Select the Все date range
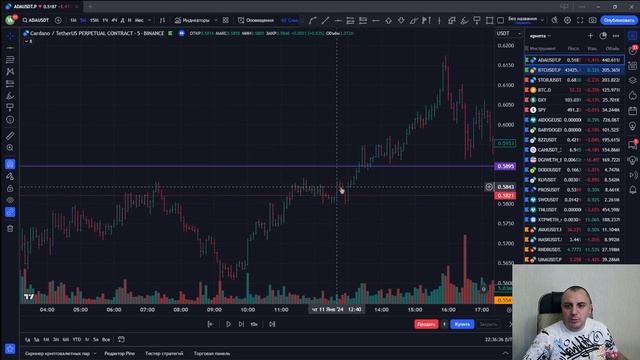 pyautogui.click(x=106, y=340)
